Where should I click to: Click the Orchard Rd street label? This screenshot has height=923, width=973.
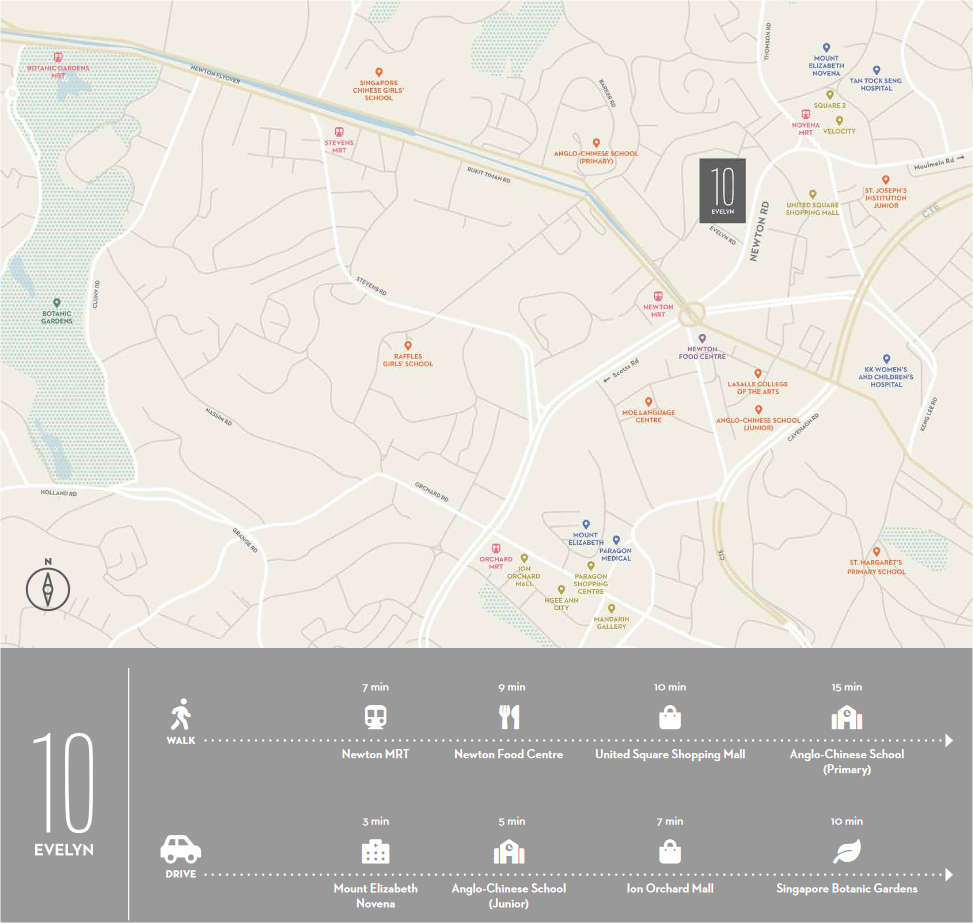tap(432, 491)
